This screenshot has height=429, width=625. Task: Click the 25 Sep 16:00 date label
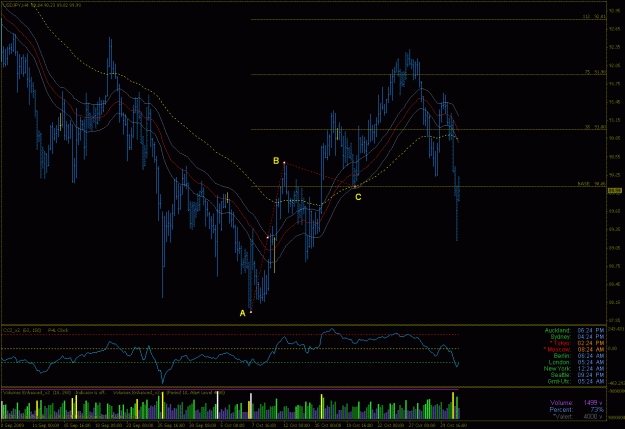pyautogui.click(x=171, y=425)
